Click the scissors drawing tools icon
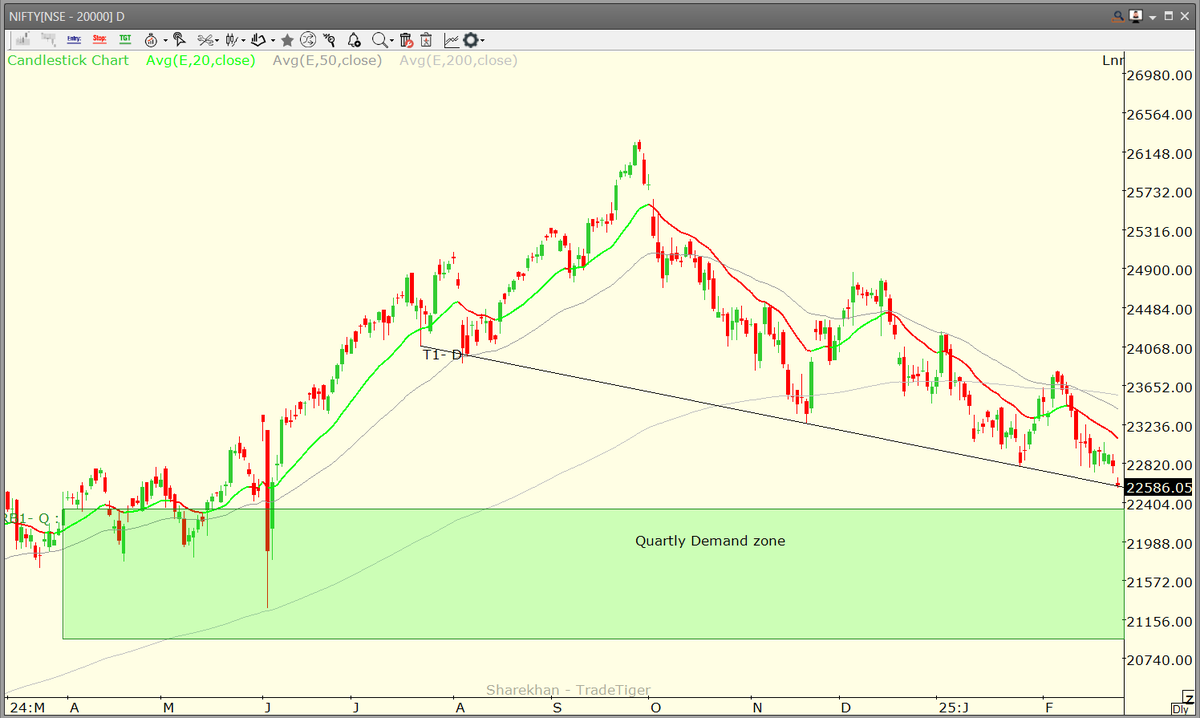 coord(205,40)
